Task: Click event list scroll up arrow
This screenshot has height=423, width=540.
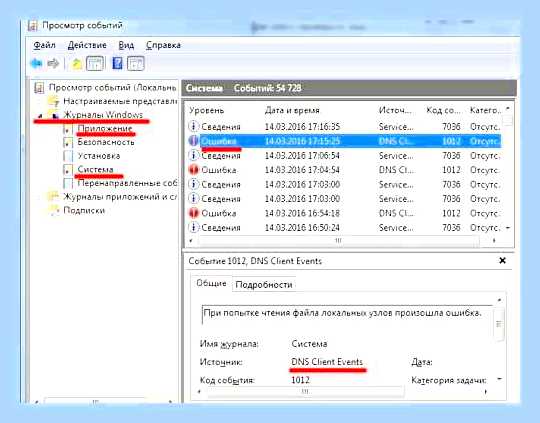Action: 508,110
